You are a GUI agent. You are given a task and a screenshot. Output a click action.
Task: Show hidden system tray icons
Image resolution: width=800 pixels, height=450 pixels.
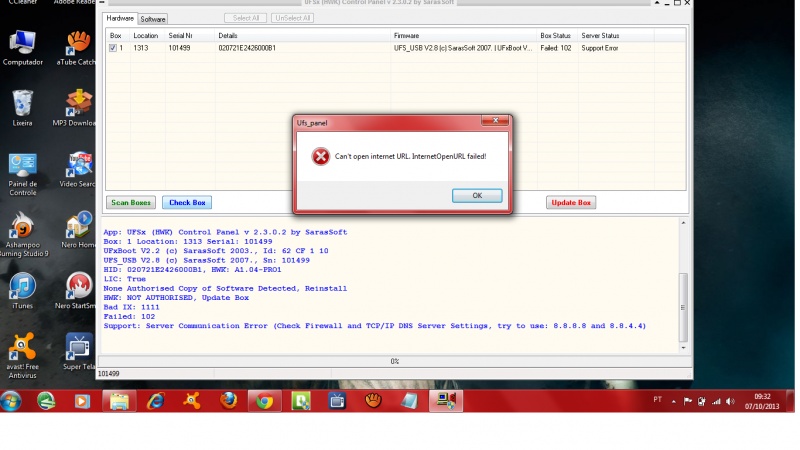673,402
